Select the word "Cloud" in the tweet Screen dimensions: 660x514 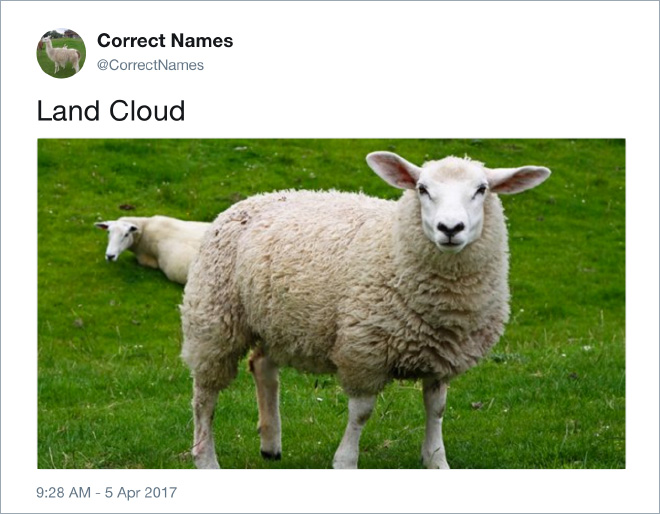[x=147, y=111]
